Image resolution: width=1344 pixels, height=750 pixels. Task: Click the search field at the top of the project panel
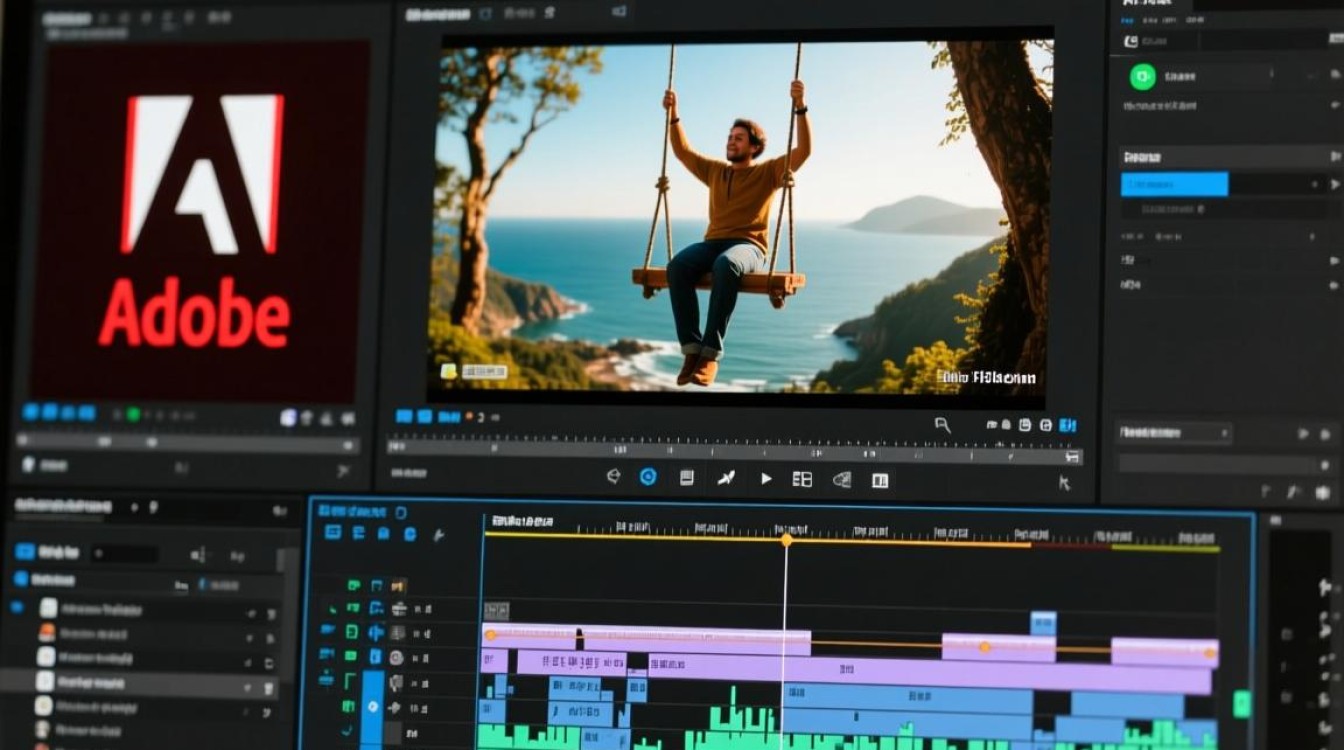(x=125, y=554)
